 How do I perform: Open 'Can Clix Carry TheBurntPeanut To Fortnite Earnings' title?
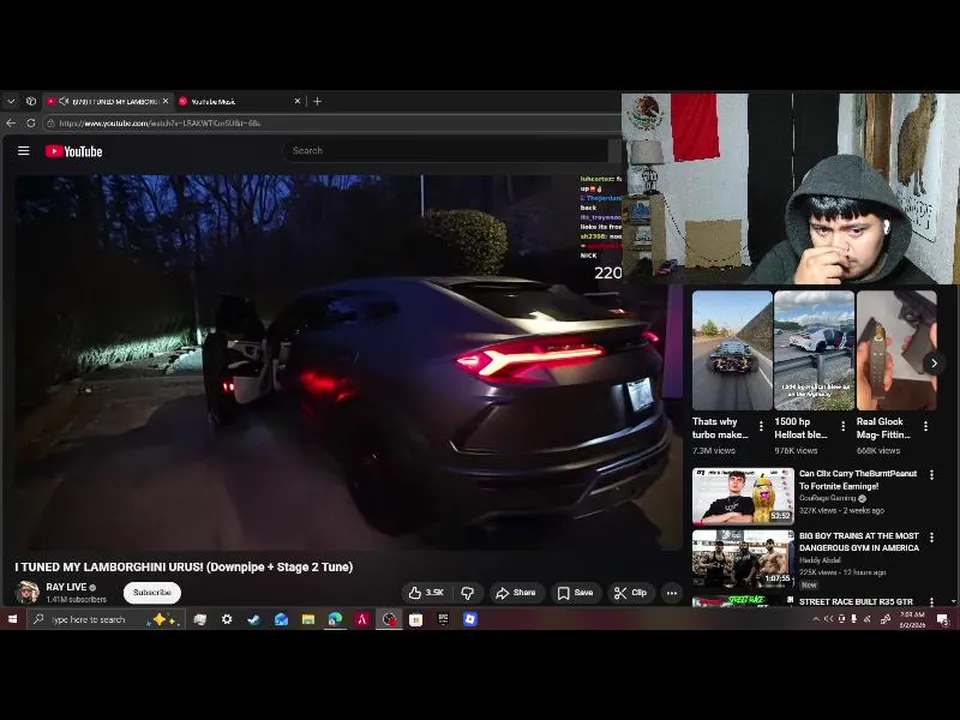click(x=858, y=480)
